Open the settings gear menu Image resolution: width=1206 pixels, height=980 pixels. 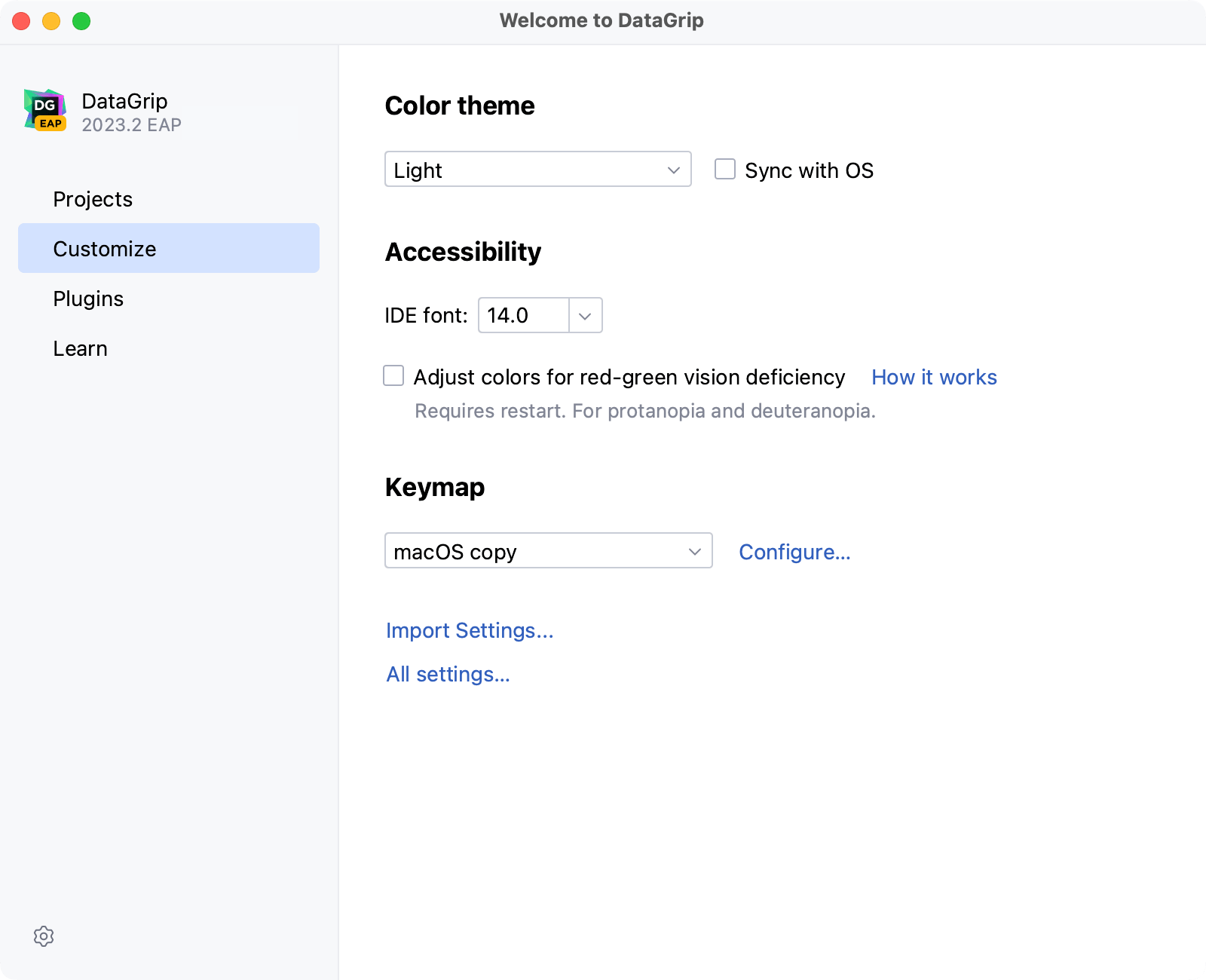(44, 936)
